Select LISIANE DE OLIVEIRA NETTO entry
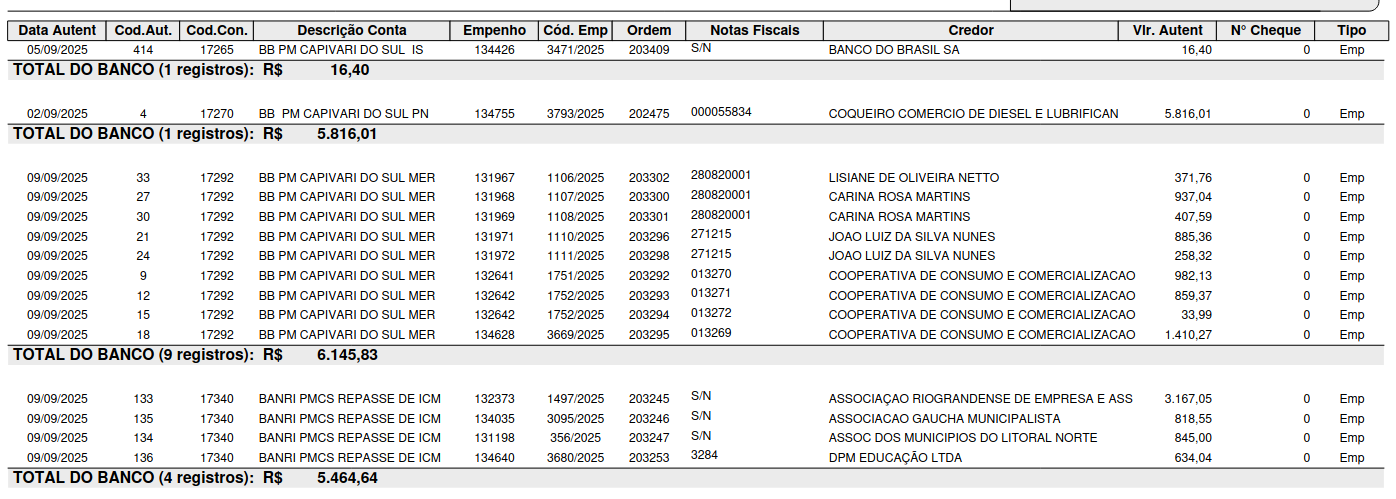The image size is (1396, 499). pos(913,178)
